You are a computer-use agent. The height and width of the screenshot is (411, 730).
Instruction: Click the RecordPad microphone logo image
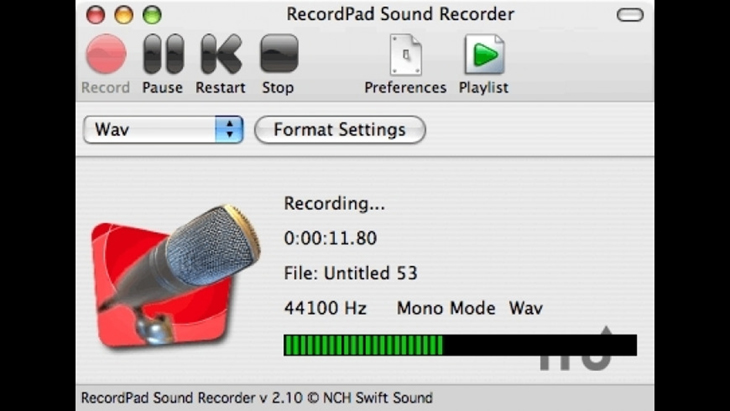click(167, 272)
